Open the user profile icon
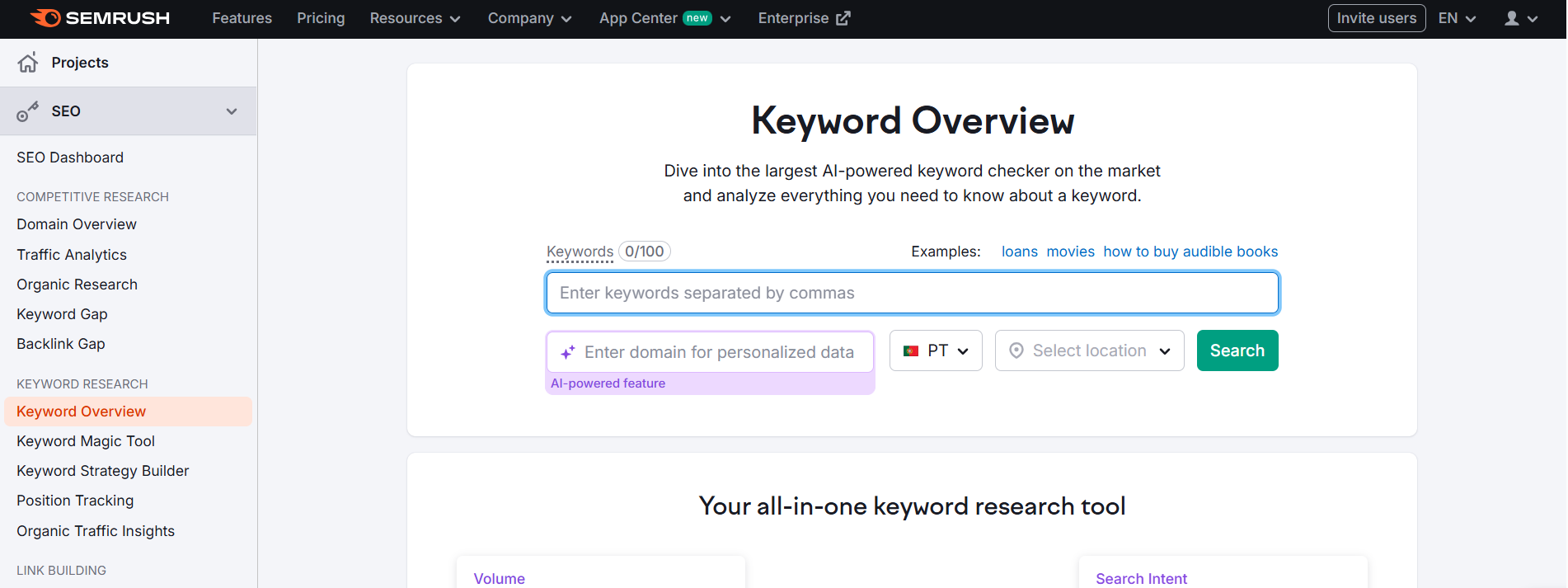Viewport: 1568px width, 588px height. tap(1511, 18)
